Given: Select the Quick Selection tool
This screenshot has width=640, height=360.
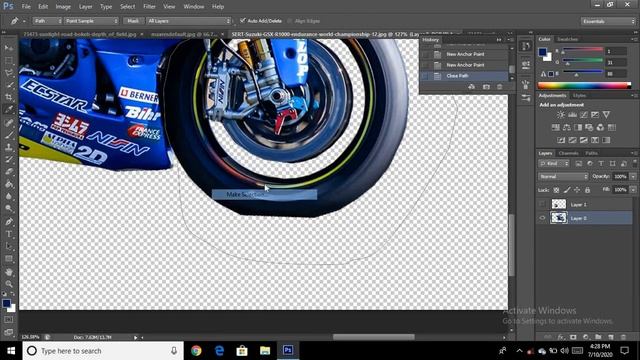Looking at the screenshot, I should (x=9, y=85).
